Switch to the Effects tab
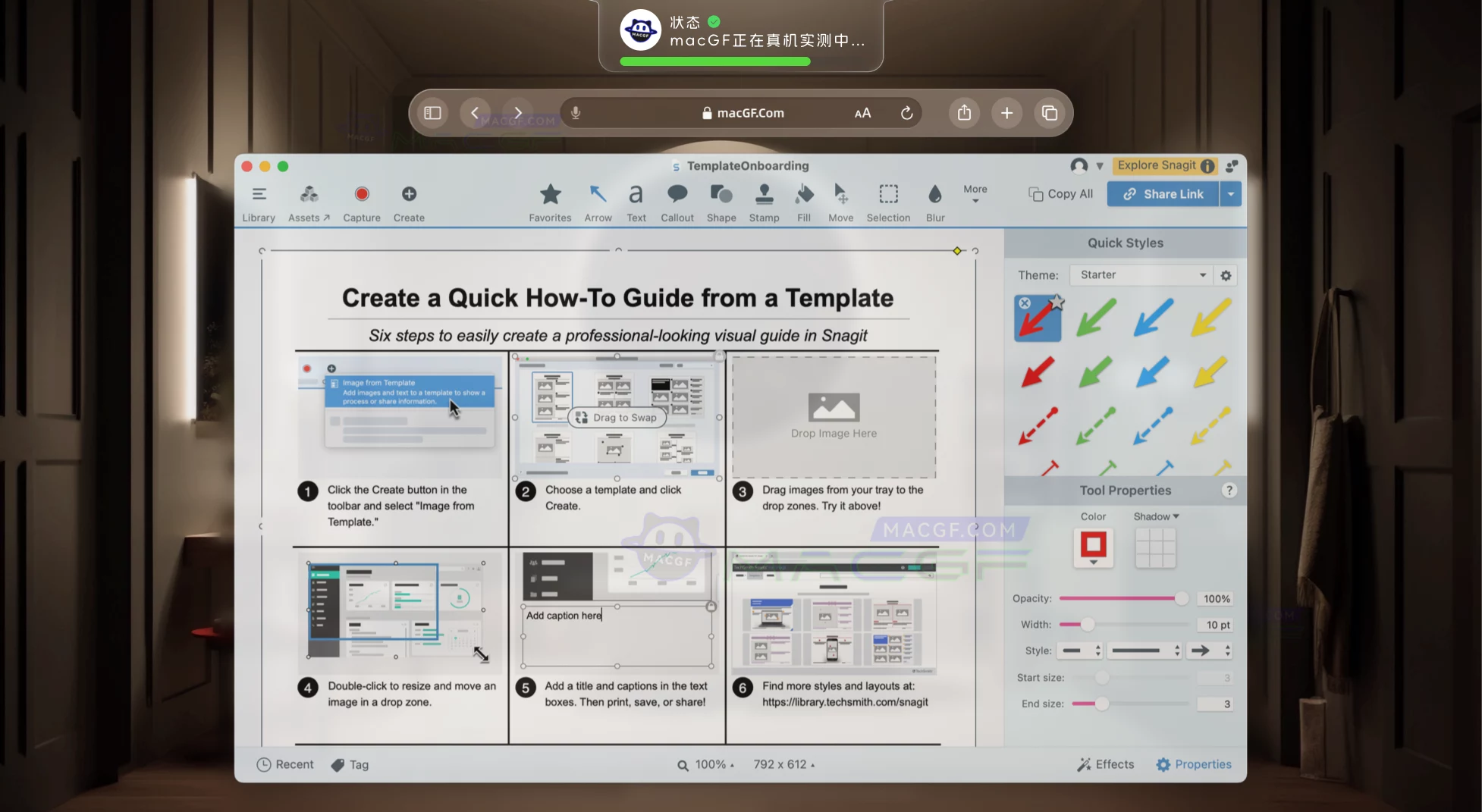The height and width of the screenshot is (812, 1482). point(1105,764)
